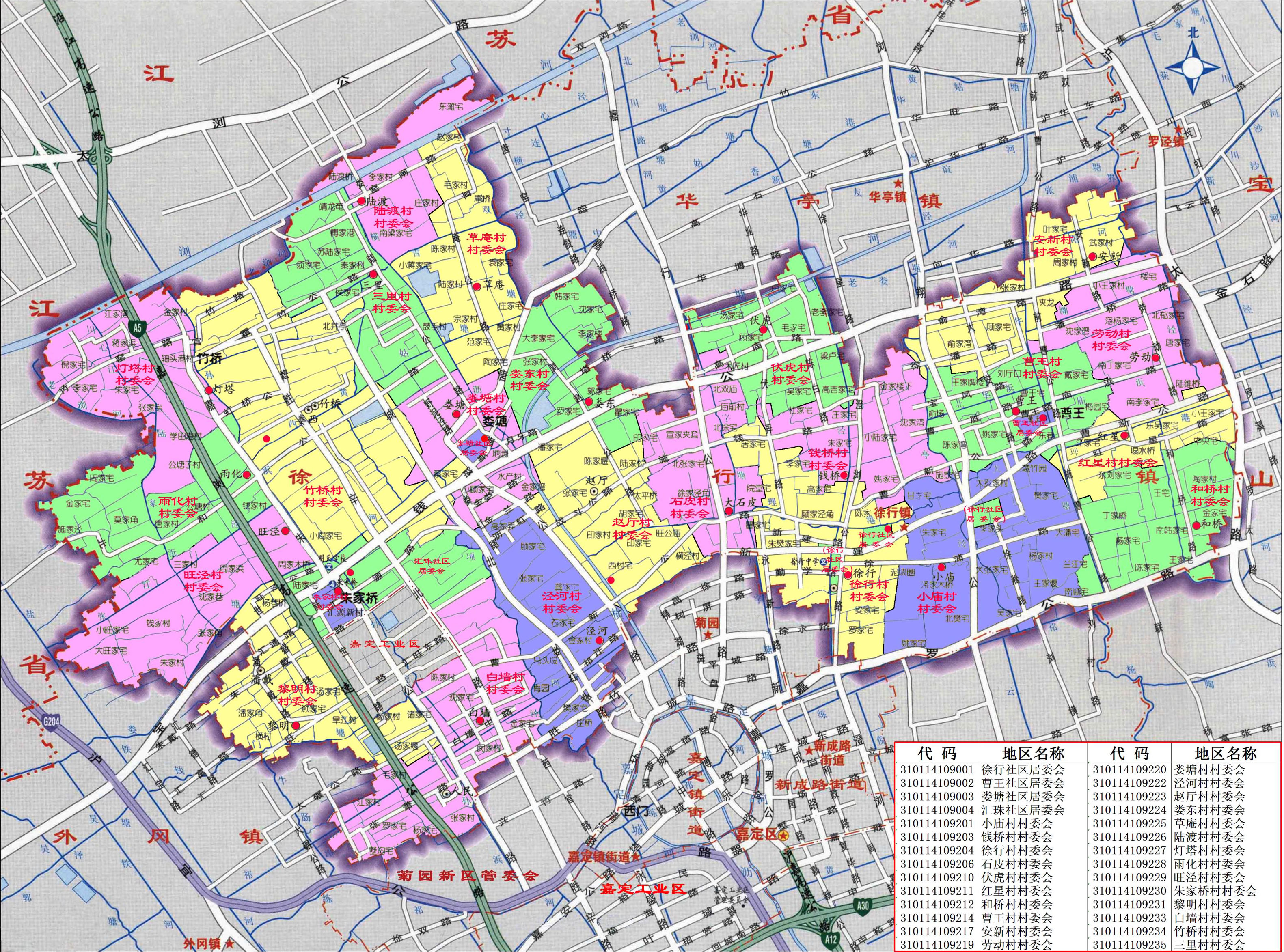The height and width of the screenshot is (952, 1284).
Task: Click the A5 highway shield
Action: tap(137, 328)
